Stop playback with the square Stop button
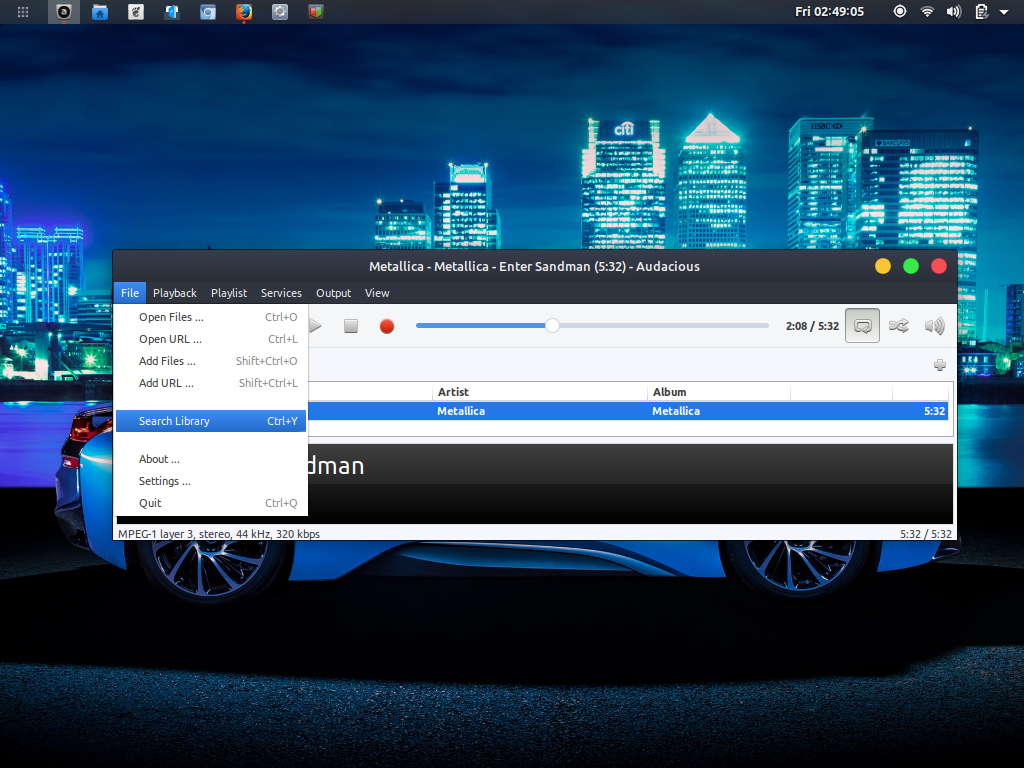Screen dimensions: 1024x768 (x=351, y=325)
